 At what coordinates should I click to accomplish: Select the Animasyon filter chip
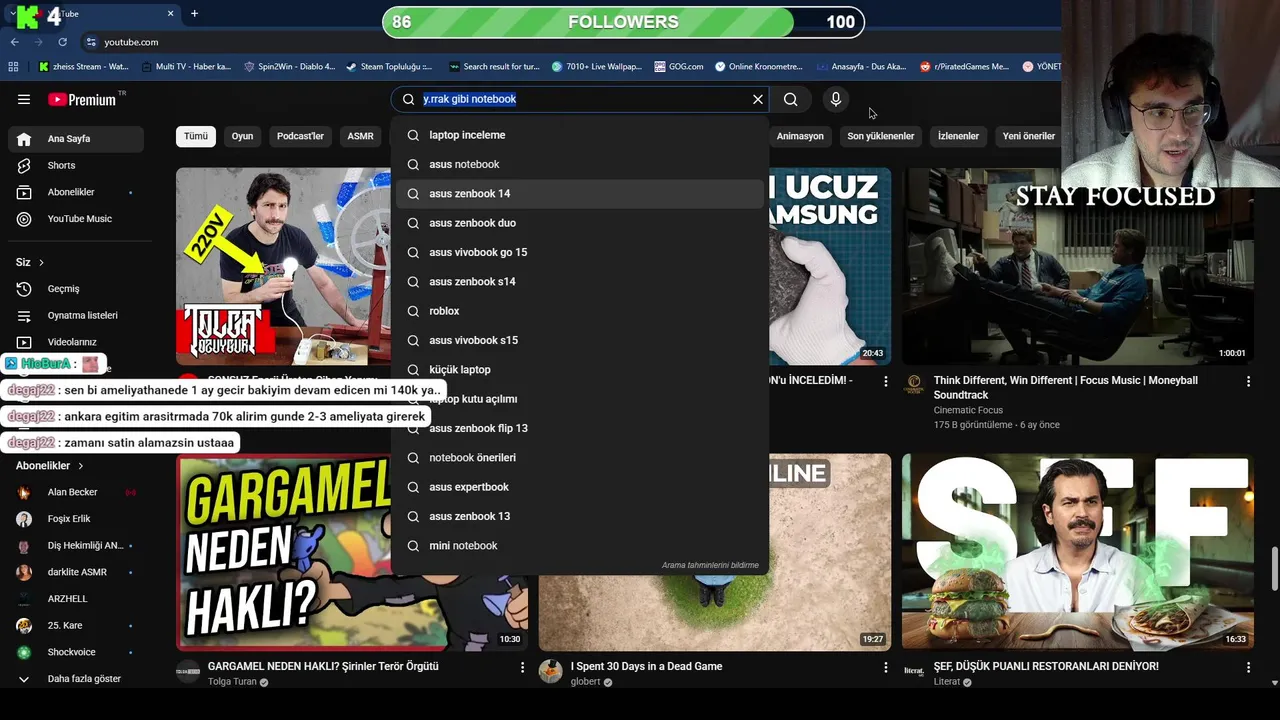800,136
